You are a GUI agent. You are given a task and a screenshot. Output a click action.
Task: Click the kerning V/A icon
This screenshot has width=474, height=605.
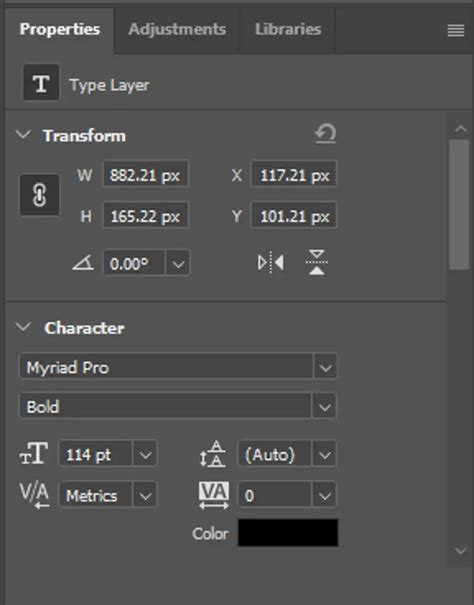(x=34, y=495)
